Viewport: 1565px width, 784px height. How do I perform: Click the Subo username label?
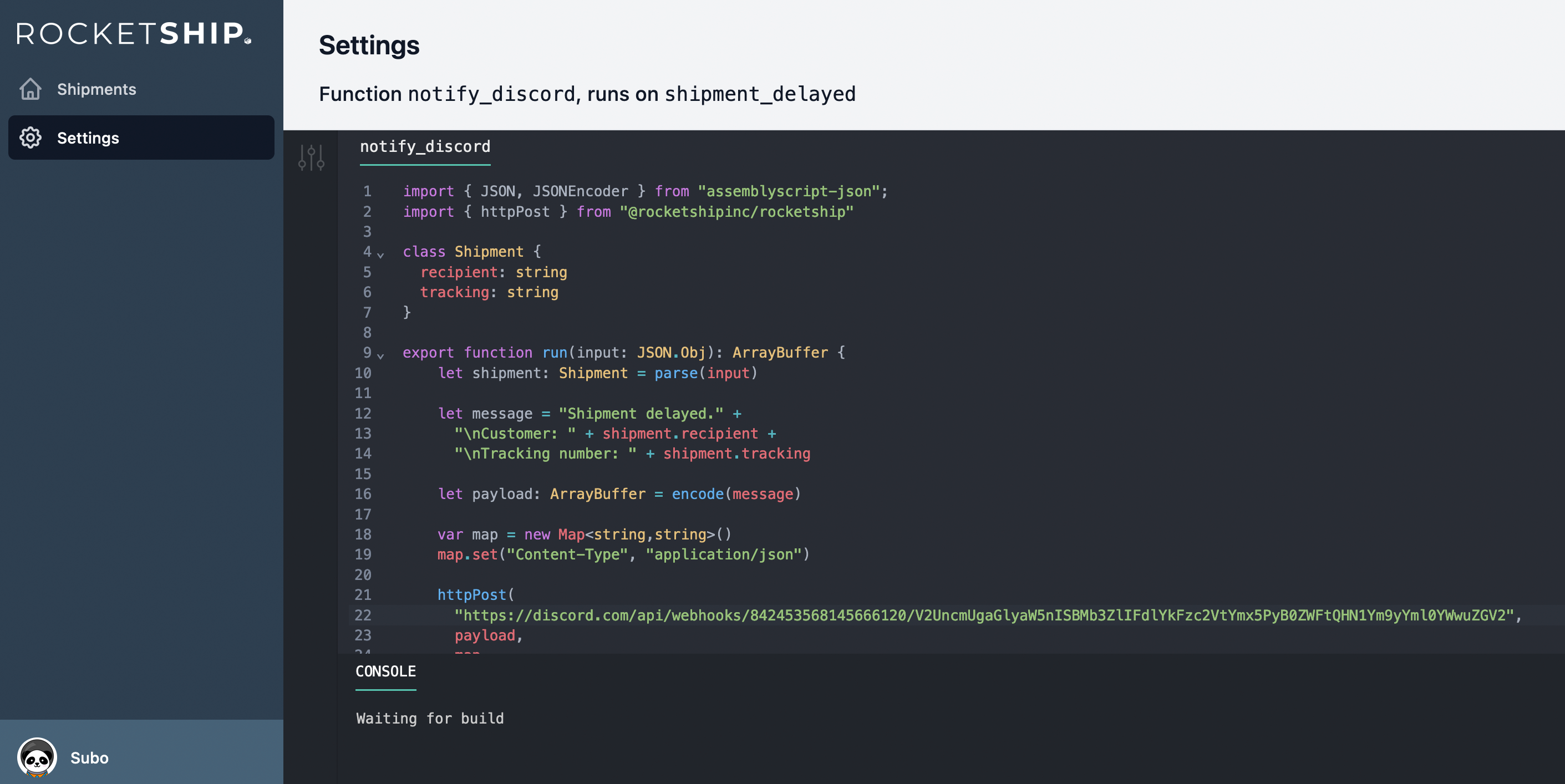pyautogui.click(x=89, y=758)
